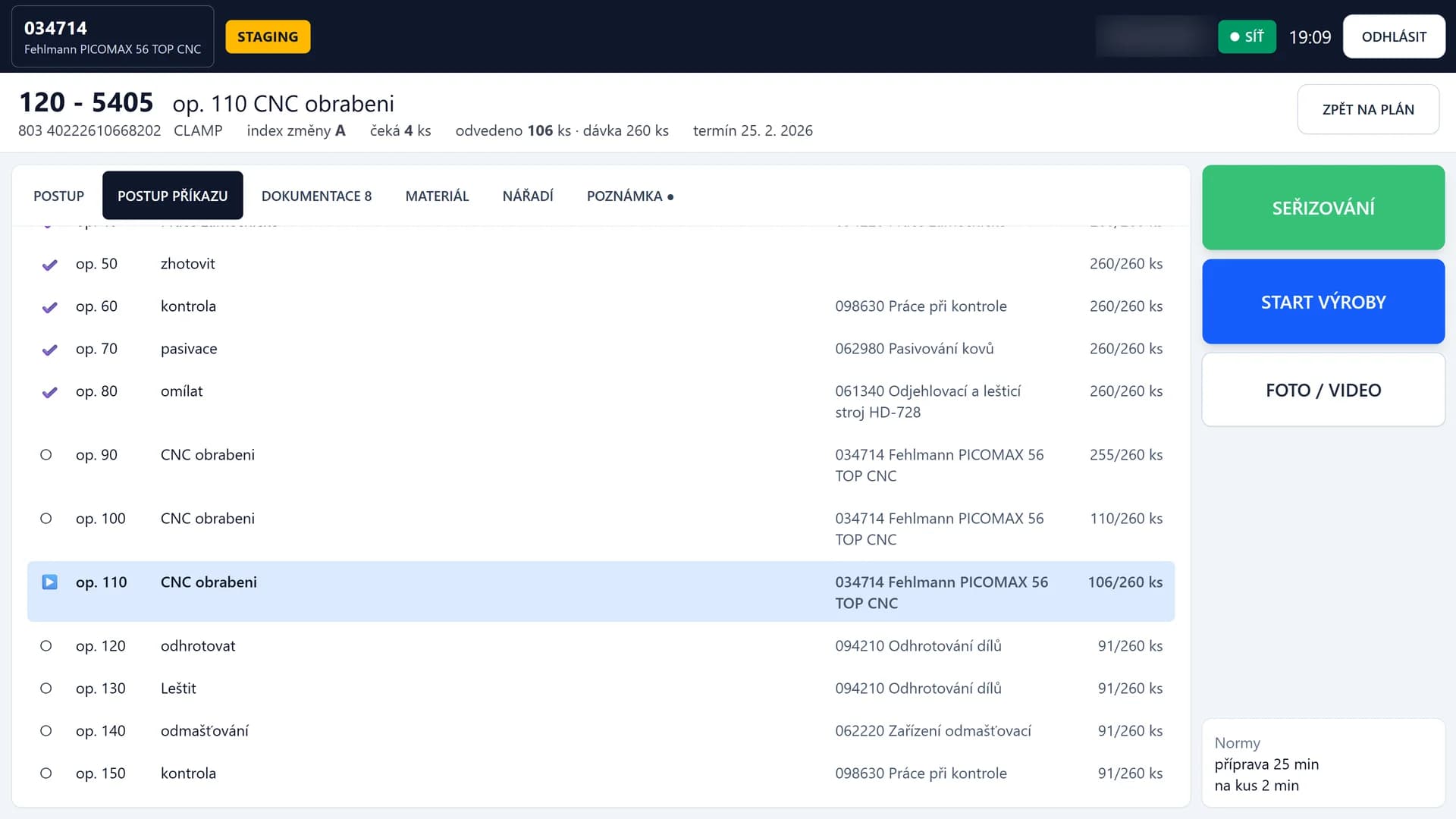
Task: Go back with ZPĚT NA PLÁN
Action: [1368, 109]
